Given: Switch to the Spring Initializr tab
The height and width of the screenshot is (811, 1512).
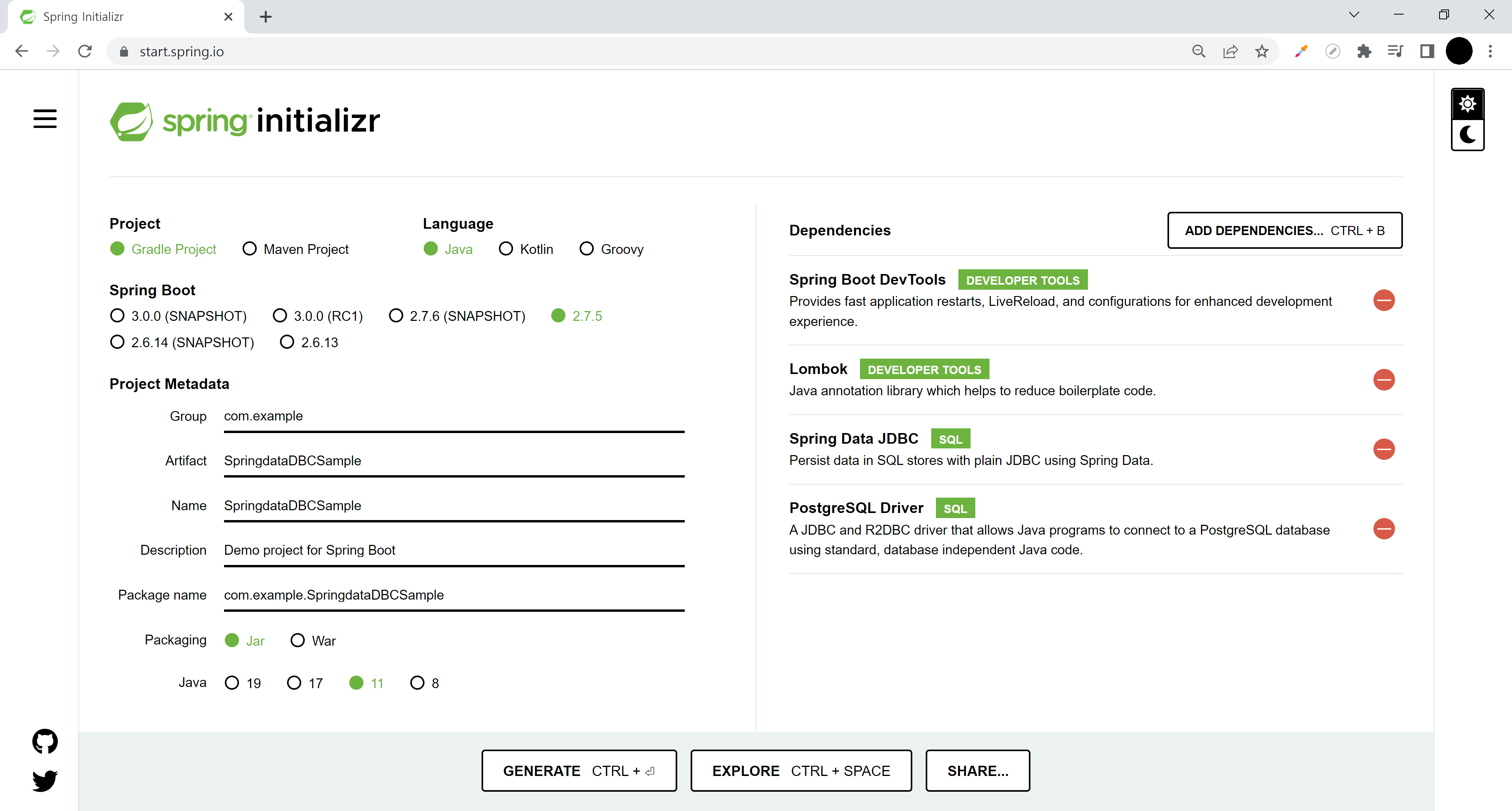Looking at the screenshot, I should pyautogui.click(x=117, y=17).
